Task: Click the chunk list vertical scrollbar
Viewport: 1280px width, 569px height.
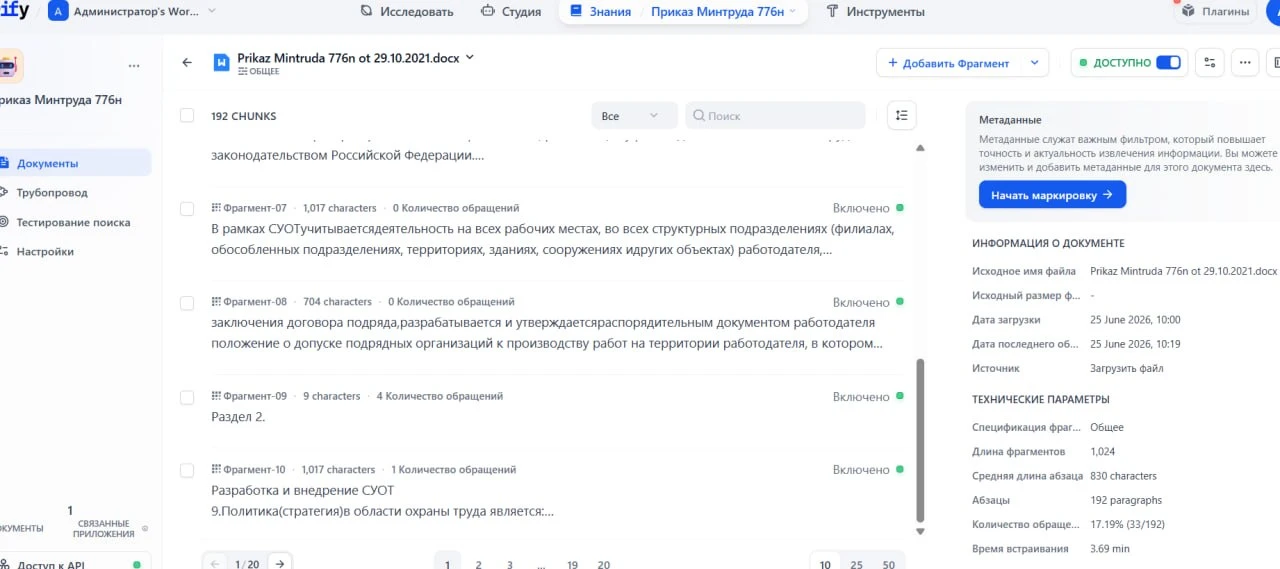Action: coord(920,440)
